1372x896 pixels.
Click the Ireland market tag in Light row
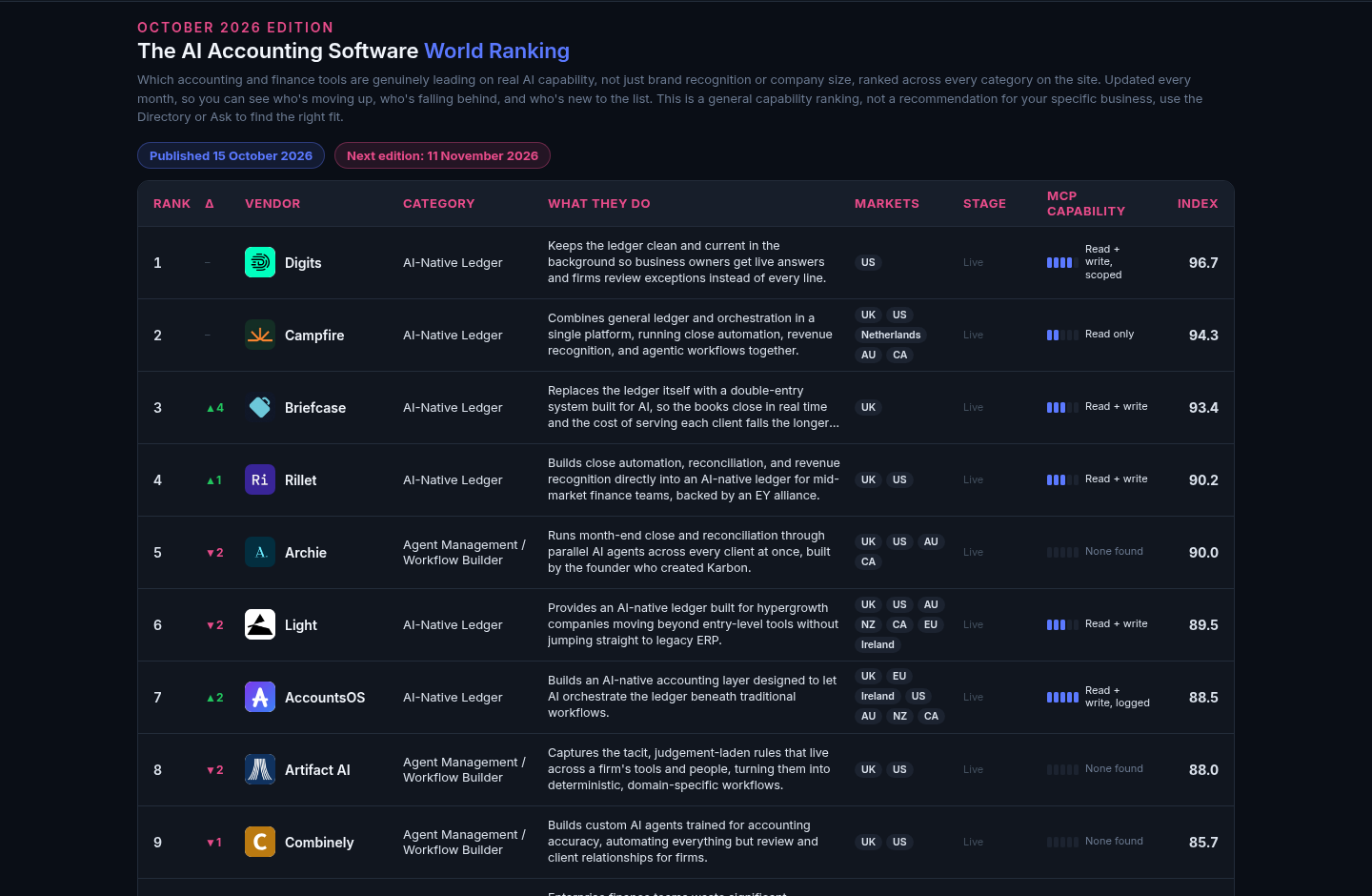click(x=878, y=644)
